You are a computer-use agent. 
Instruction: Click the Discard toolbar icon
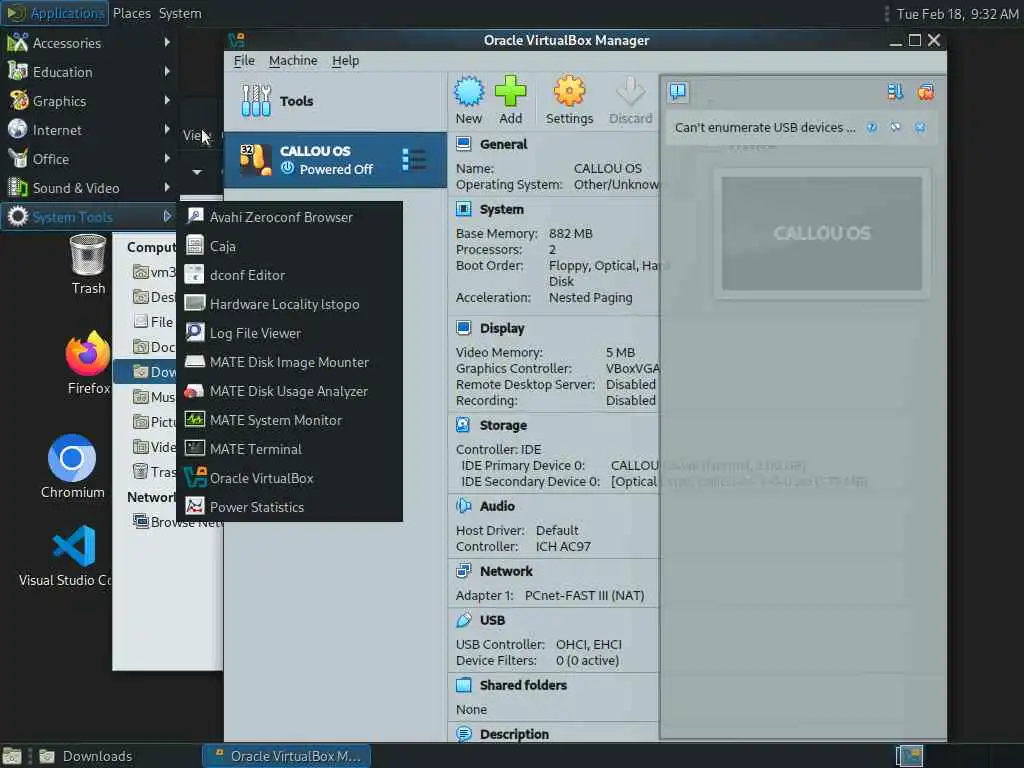click(630, 92)
